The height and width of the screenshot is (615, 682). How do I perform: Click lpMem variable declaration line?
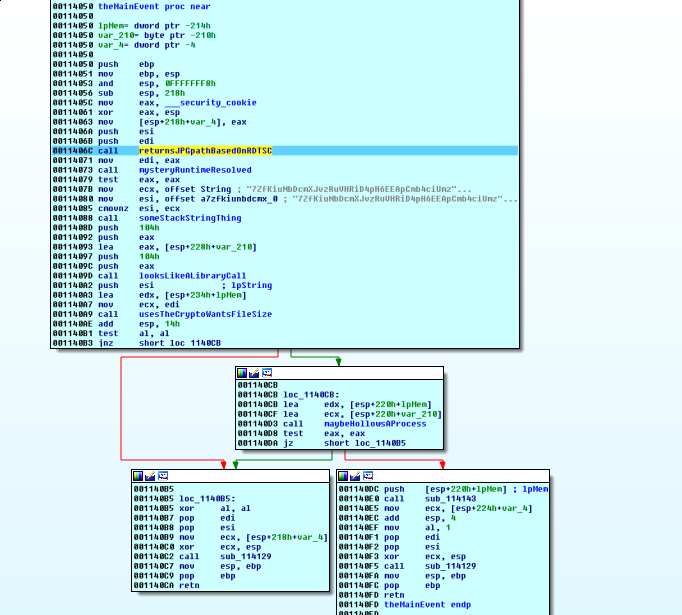pos(154,26)
